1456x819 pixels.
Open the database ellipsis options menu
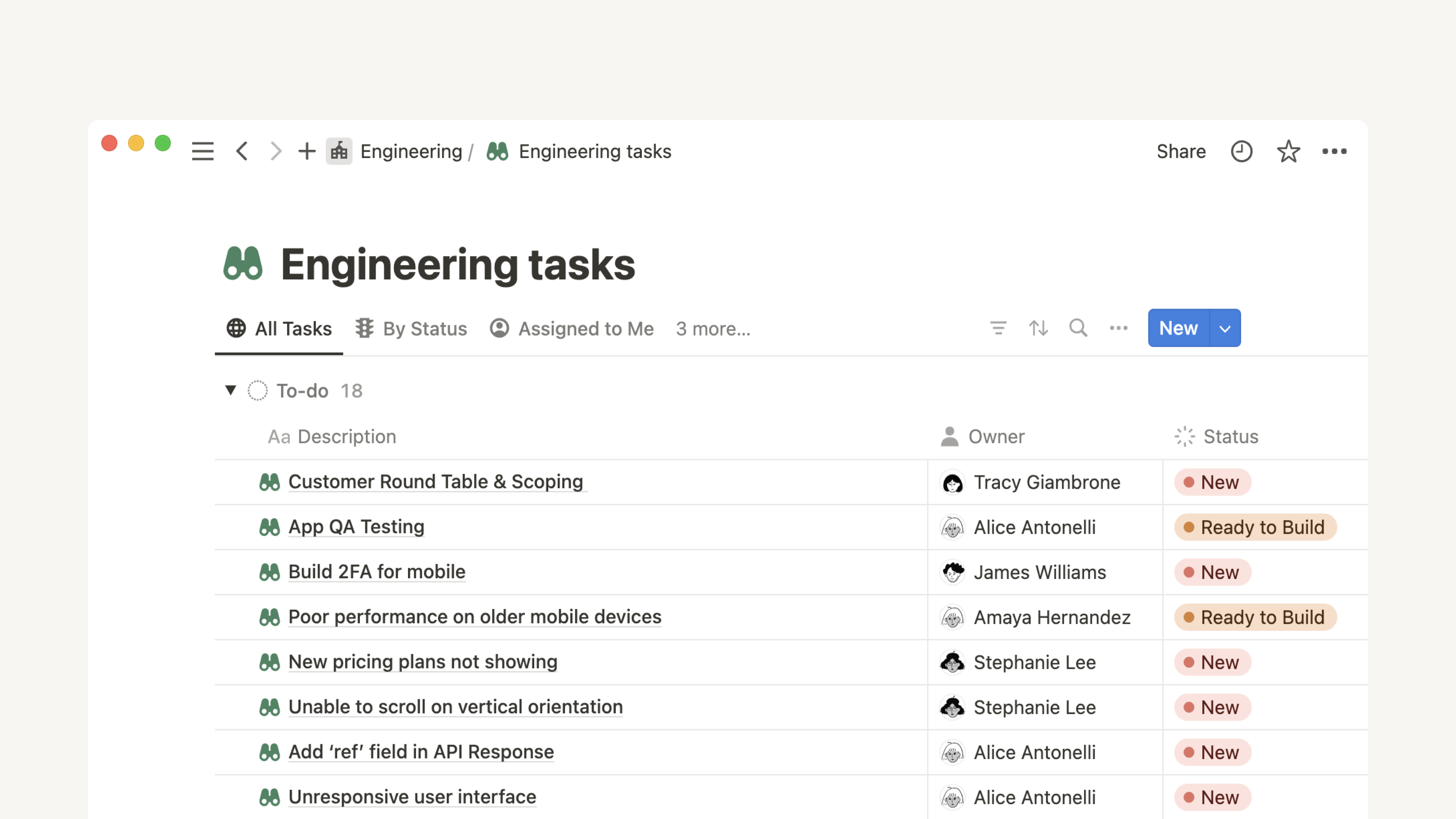(1118, 328)
